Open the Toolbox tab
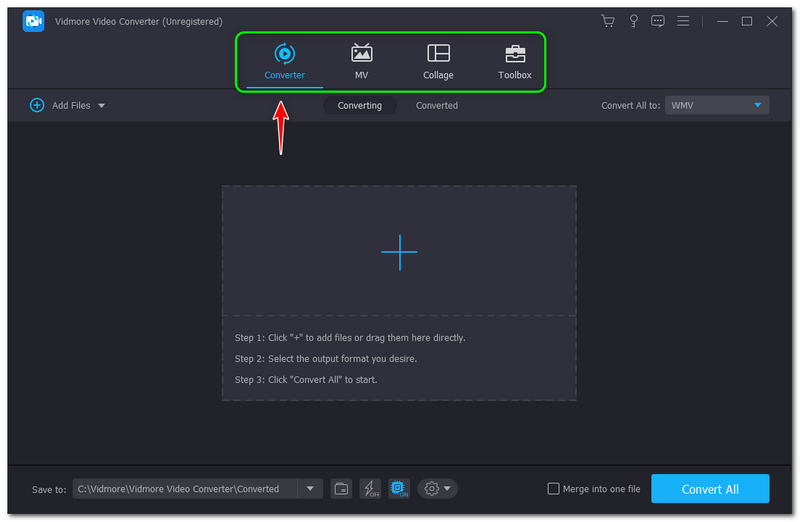 point(514,62)
